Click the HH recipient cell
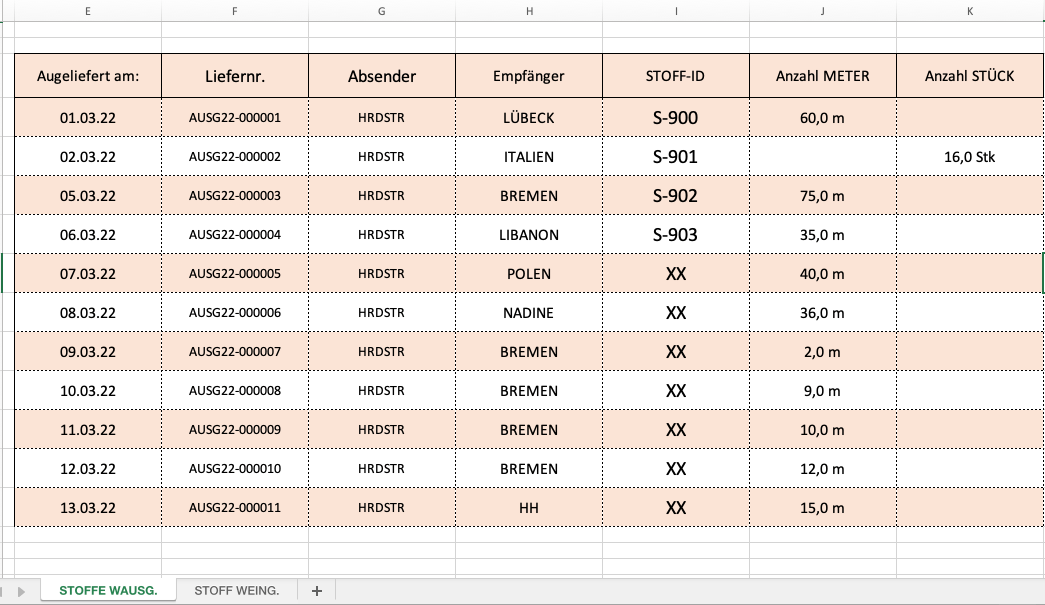The width and height of the screenshot is (1045, 605). tap(528, 508)
